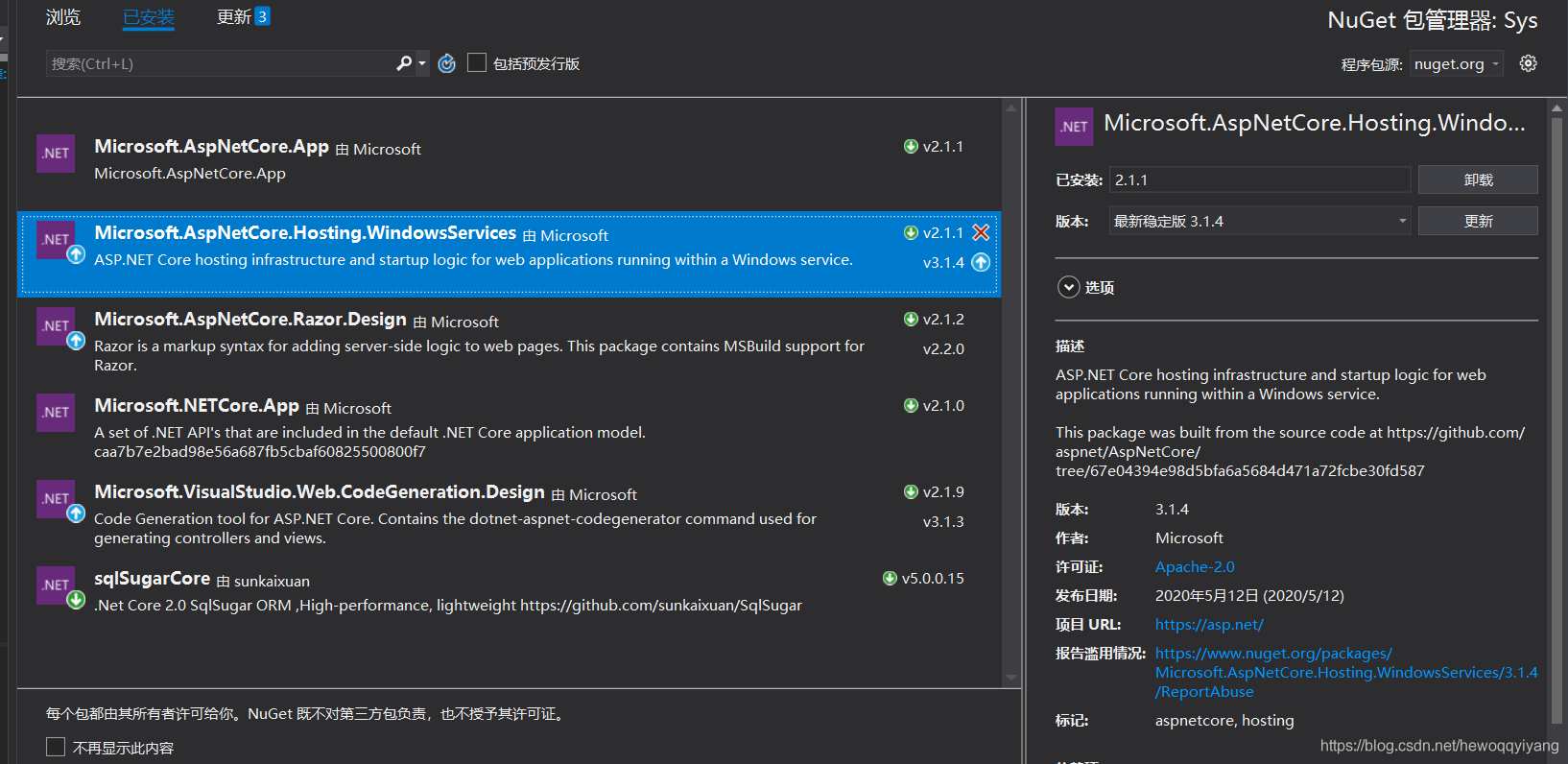Click installed green icon next to v5.0.0.15

coord(890,578)
